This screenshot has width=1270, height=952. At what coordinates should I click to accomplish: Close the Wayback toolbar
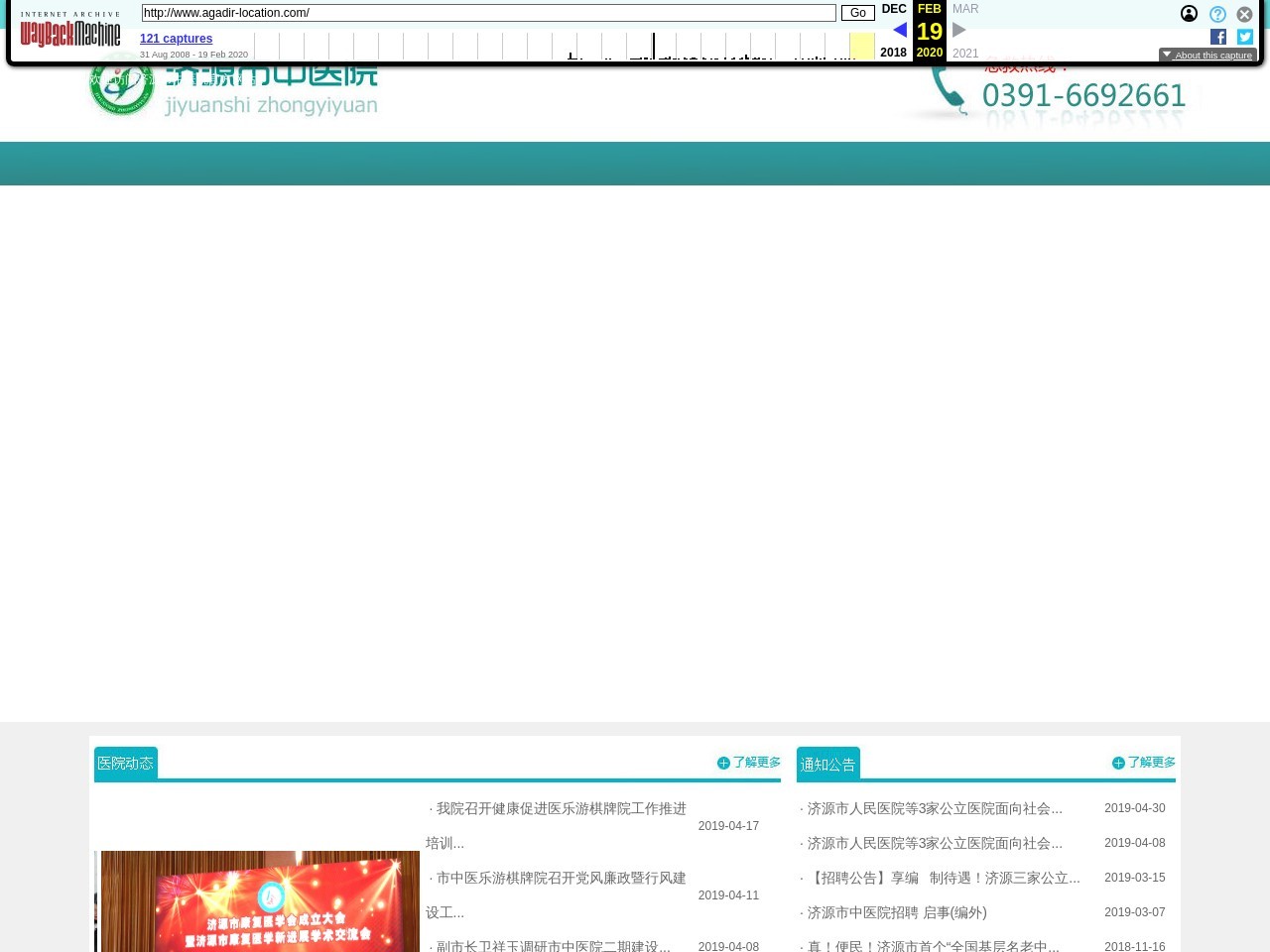tap(1244, 14)
